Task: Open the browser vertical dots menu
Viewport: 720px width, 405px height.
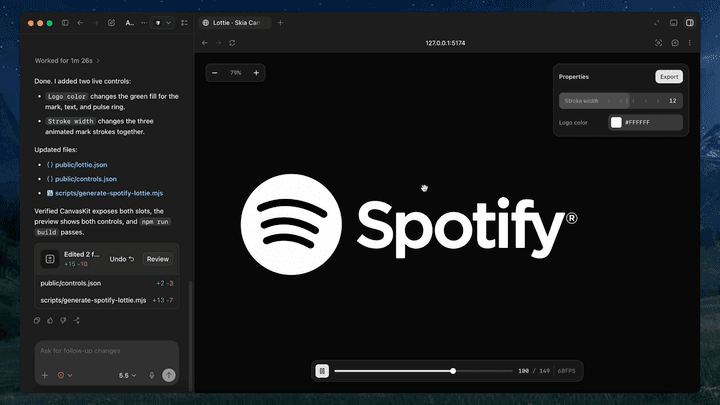Action: tap(690, 43)
